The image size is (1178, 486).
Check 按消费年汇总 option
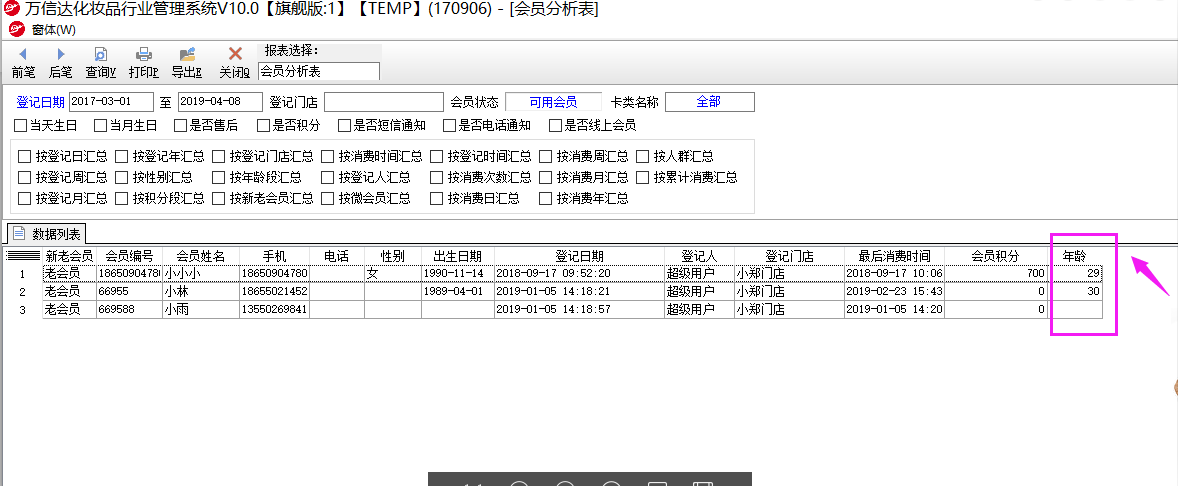(545, 198)
